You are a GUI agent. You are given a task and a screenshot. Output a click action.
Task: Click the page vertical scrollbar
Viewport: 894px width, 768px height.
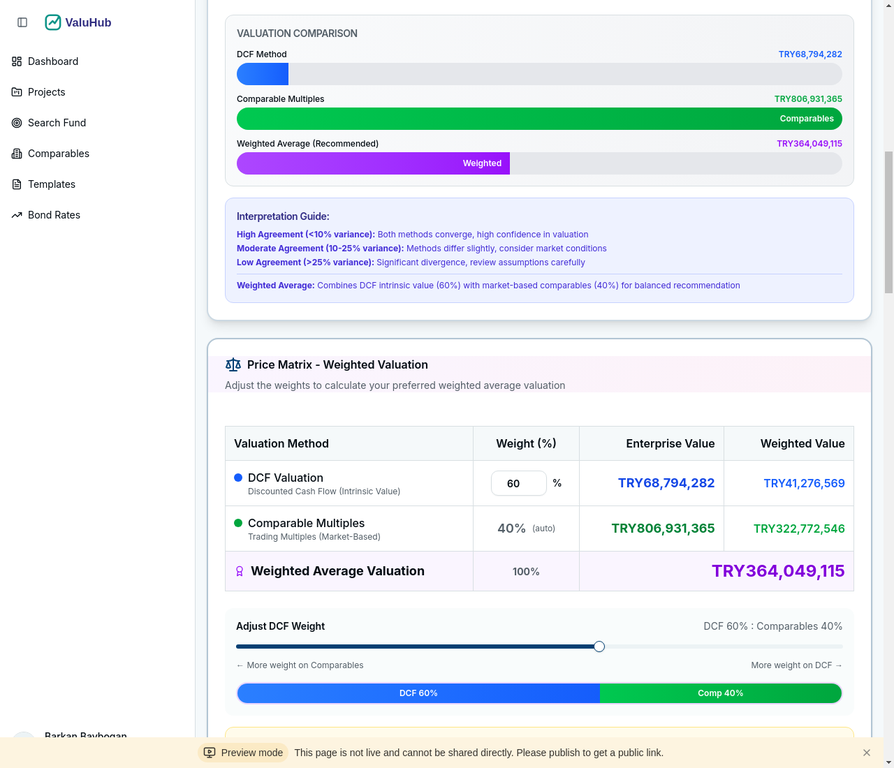click(x=888, y=222)
